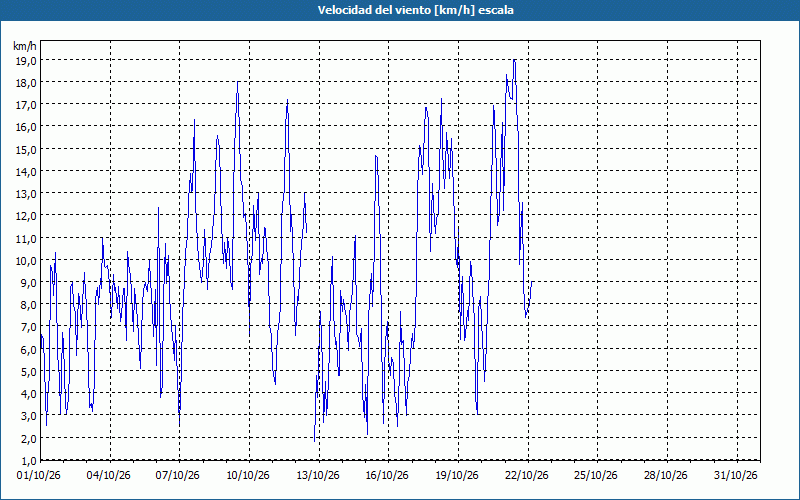Click the 01/10/26 date label

[x=38, y=475]
